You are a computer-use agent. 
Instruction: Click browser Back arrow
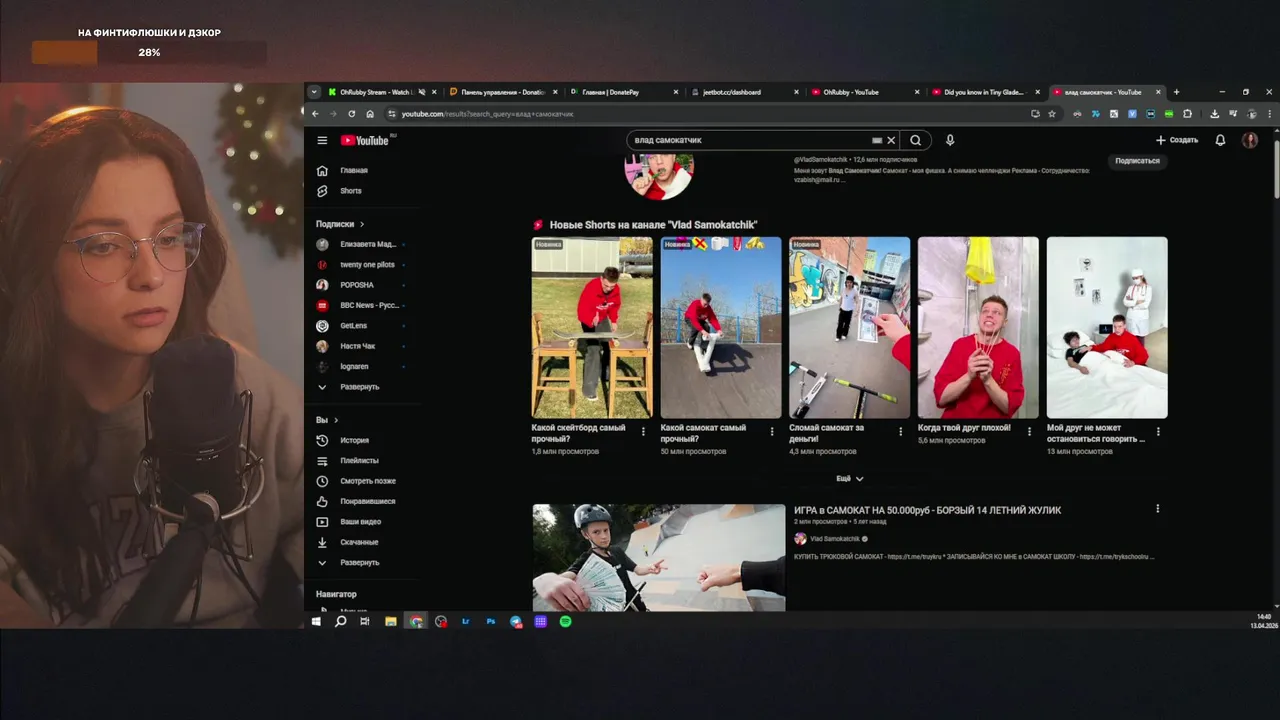[x=315, y=114]
